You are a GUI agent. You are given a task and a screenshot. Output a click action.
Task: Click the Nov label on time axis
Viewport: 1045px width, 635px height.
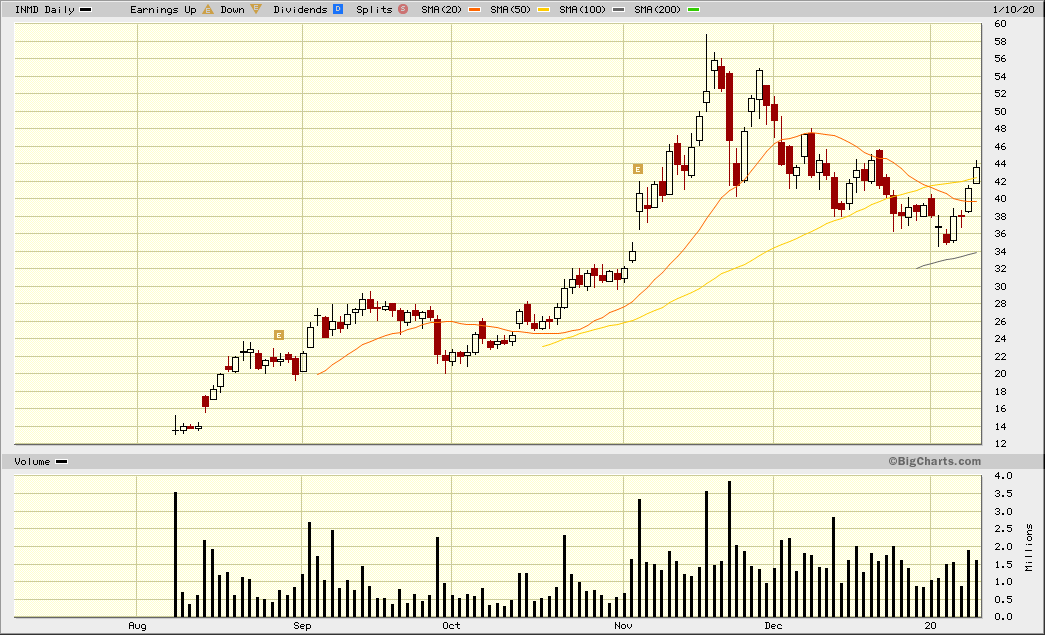click(x=624, y=626)
